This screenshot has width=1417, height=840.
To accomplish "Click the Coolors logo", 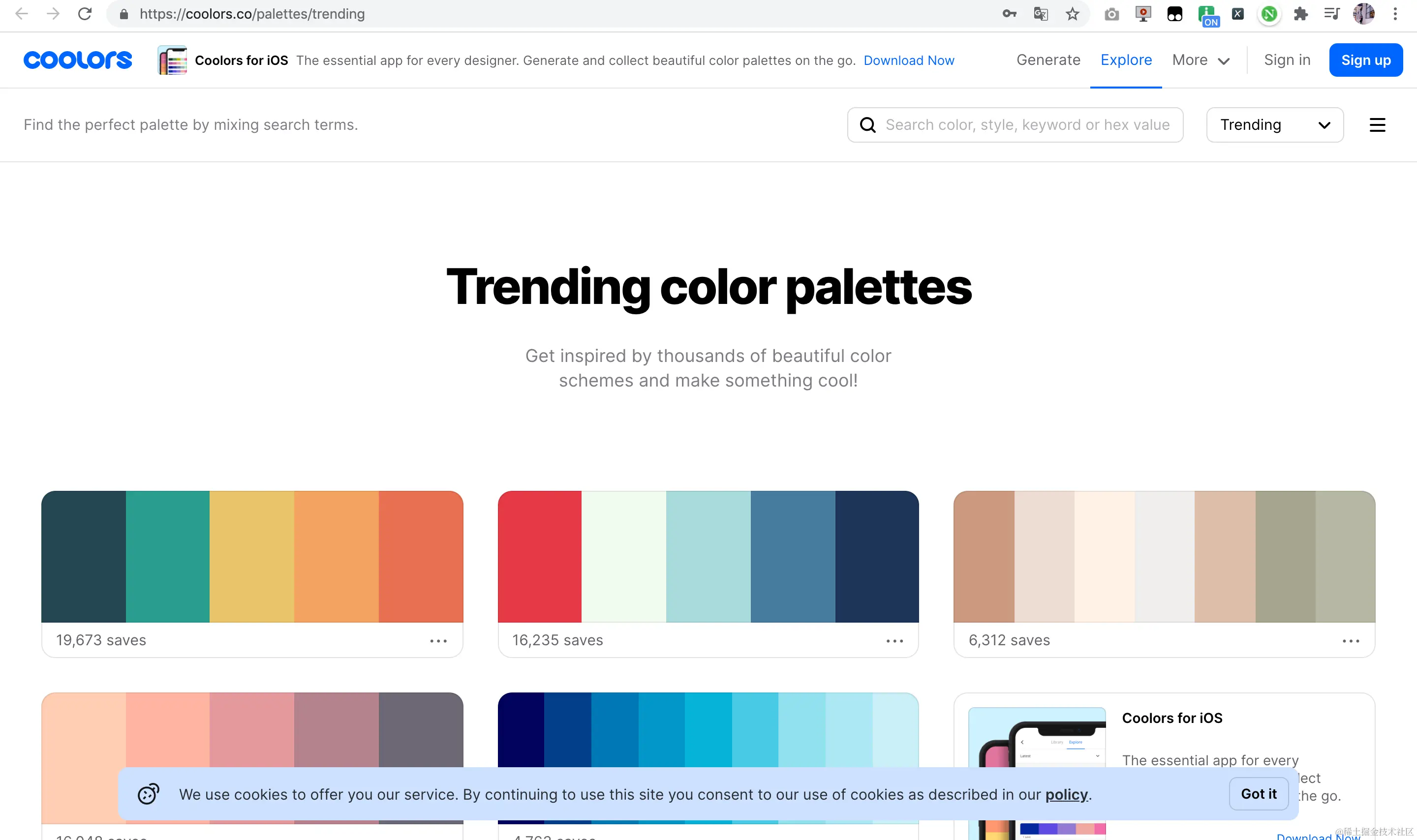I will [78, 60].
